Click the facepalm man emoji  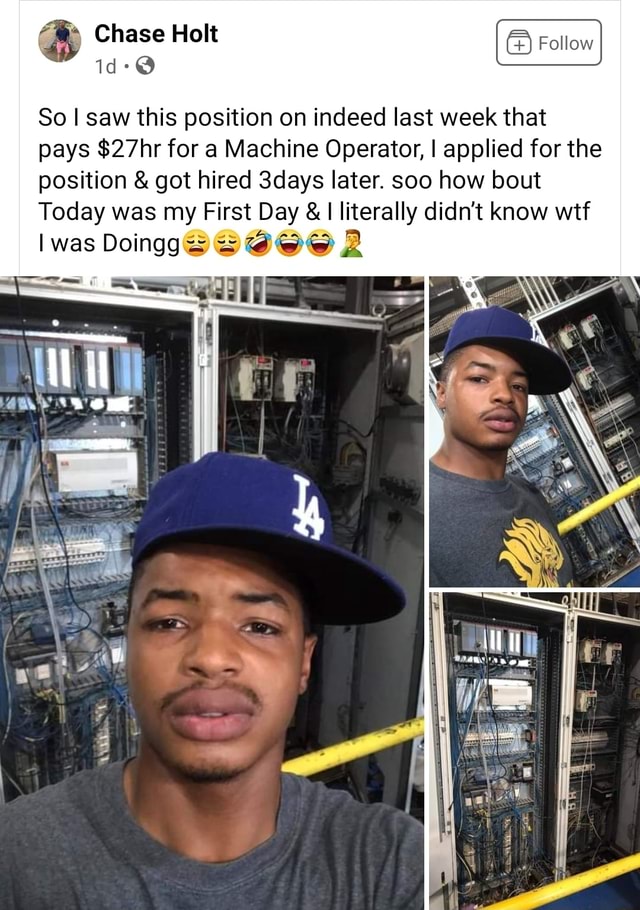350,243
